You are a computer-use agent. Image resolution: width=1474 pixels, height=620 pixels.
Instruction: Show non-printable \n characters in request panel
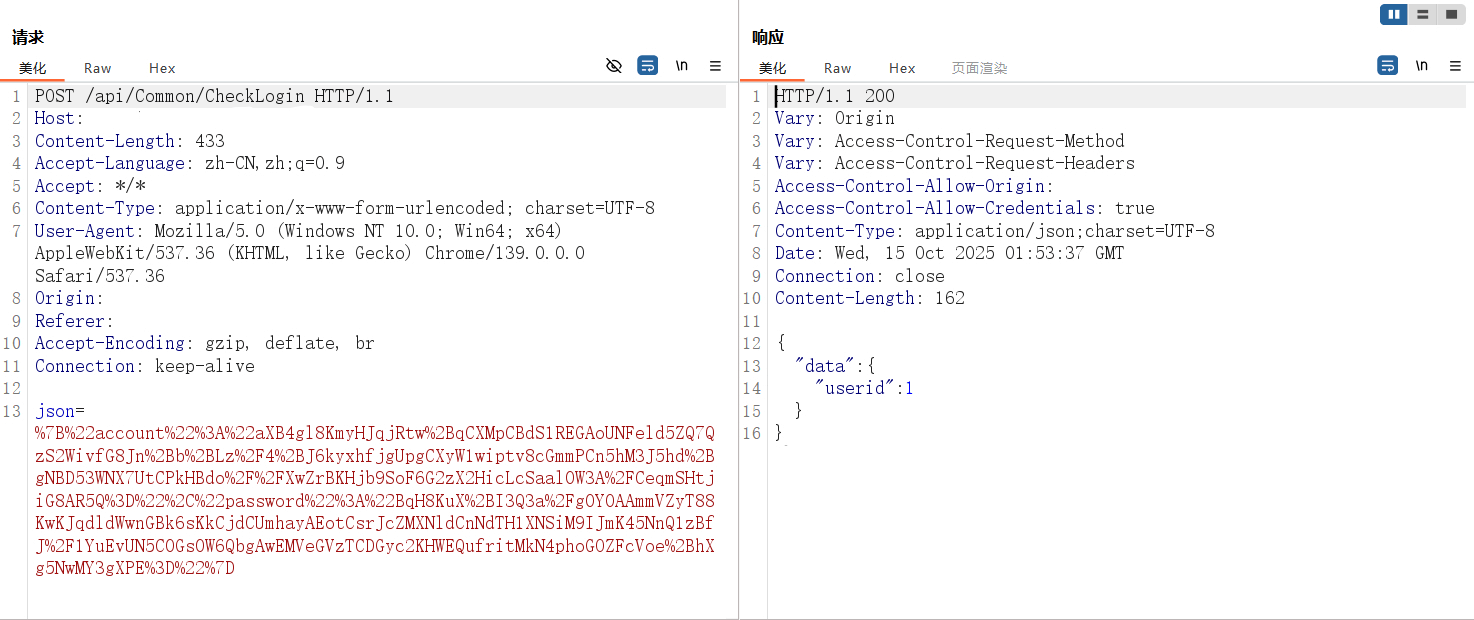pos(682,66)
